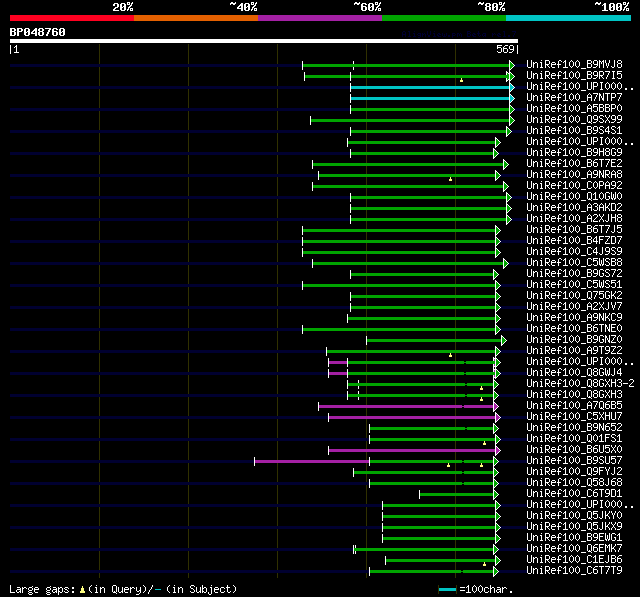Select the UniRef100_Q58J68 label
The height and width of the screenshot is (597, 640).
click(x=574, y=483)
